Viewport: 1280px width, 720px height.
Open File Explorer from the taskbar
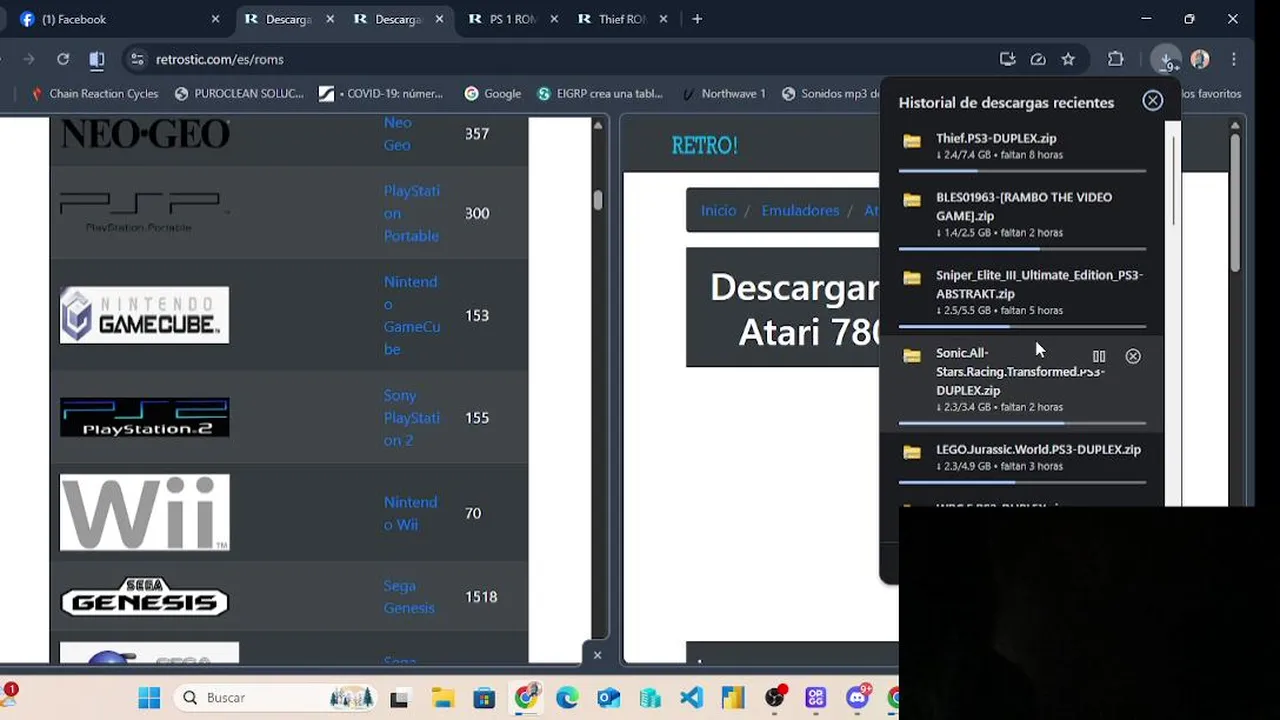click(x=442, y=697)
